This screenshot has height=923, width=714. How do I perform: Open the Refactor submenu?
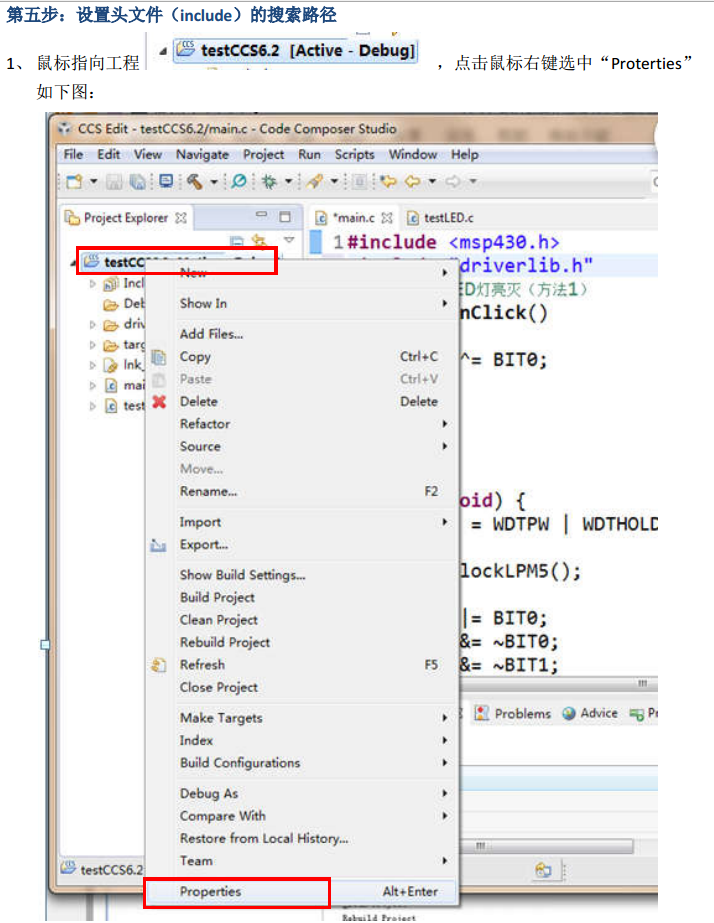pos(301,424)
